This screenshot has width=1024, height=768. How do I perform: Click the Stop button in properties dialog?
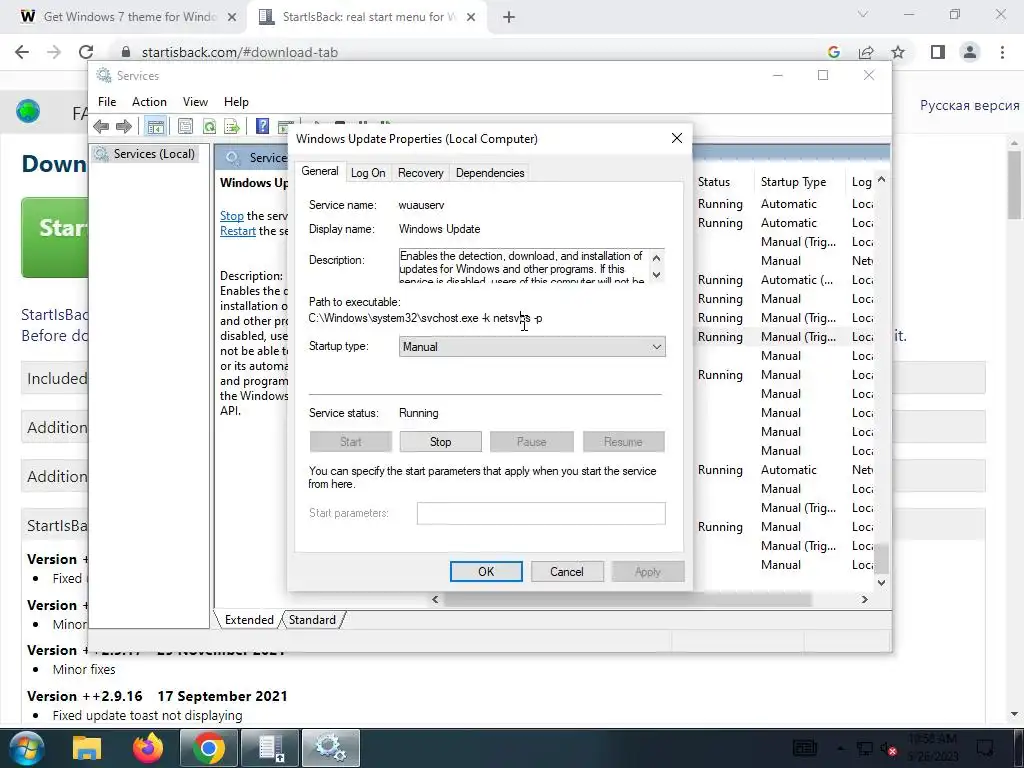pos(440,442)
